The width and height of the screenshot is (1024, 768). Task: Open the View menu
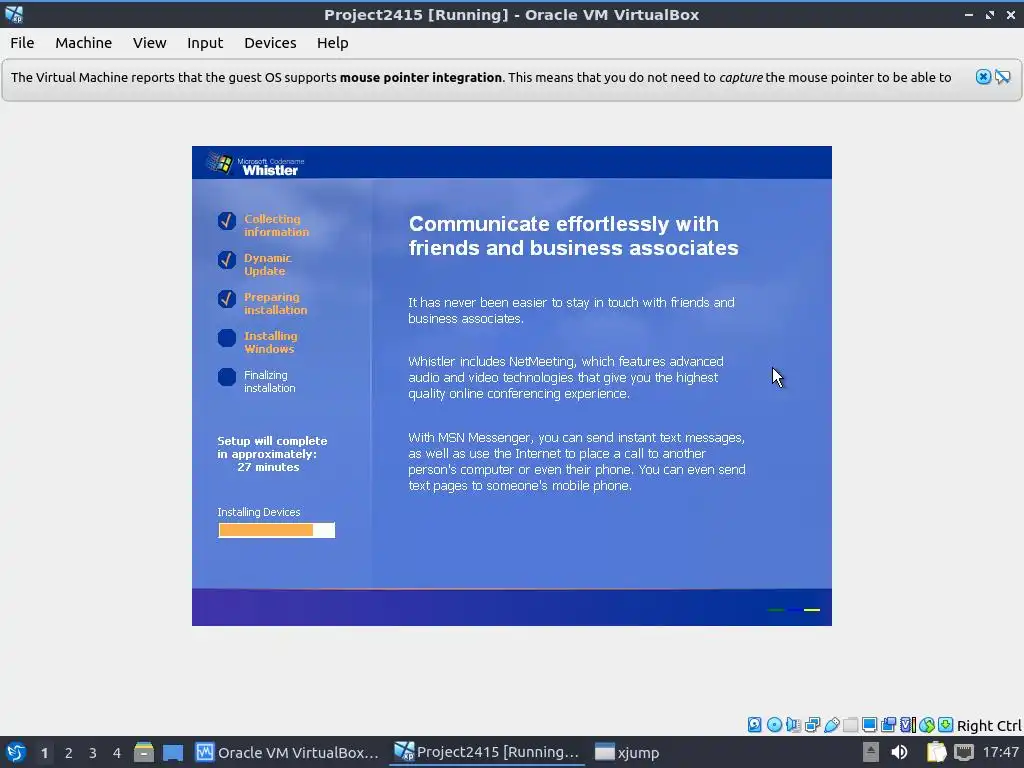coord(150,43)
